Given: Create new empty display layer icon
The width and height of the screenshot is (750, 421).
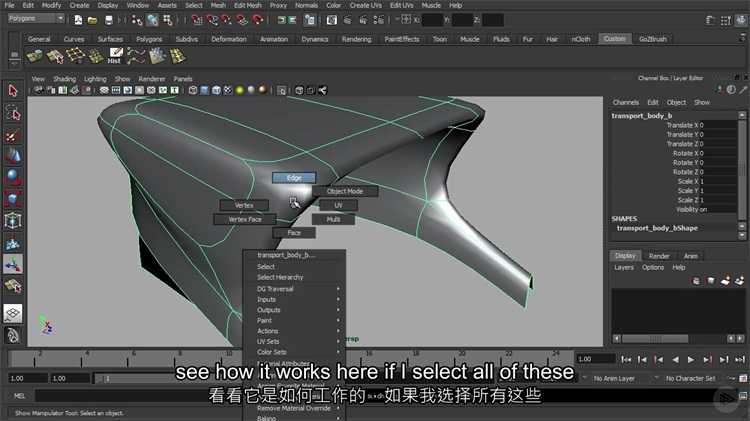Looking at the screenshot, I should 725,281.
